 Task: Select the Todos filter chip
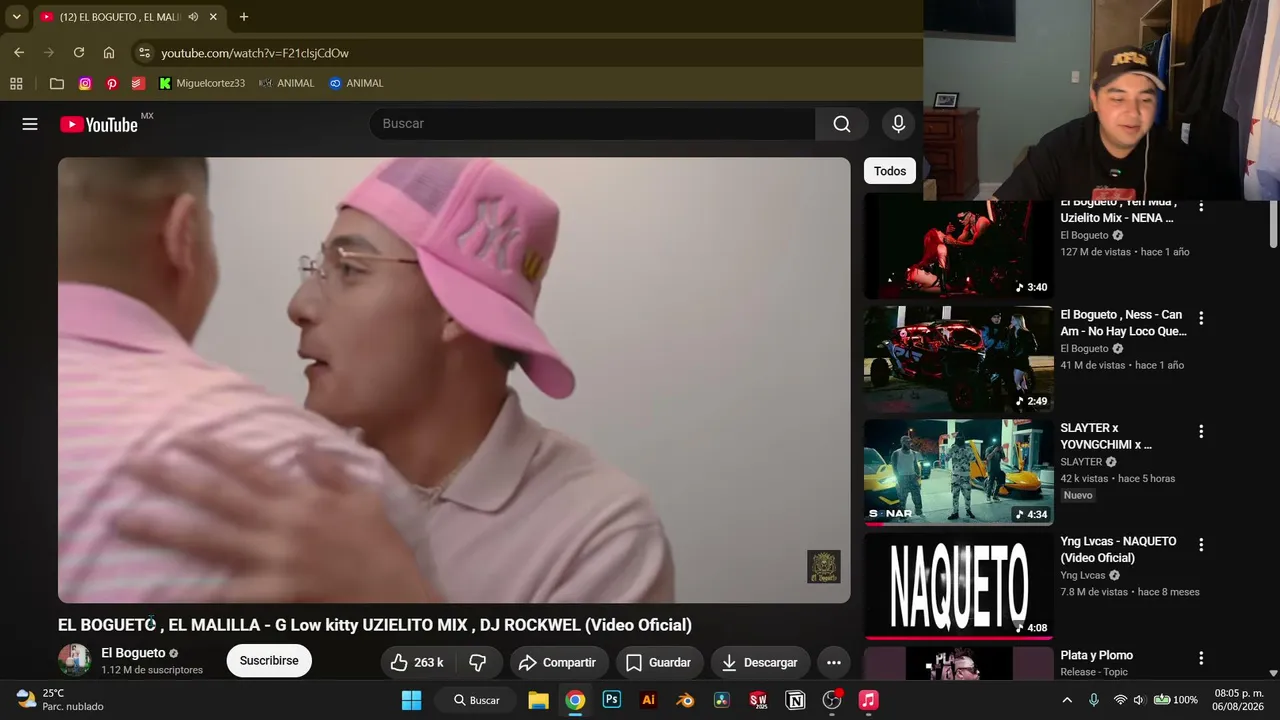pyautogui.click(x=890, y=171)
